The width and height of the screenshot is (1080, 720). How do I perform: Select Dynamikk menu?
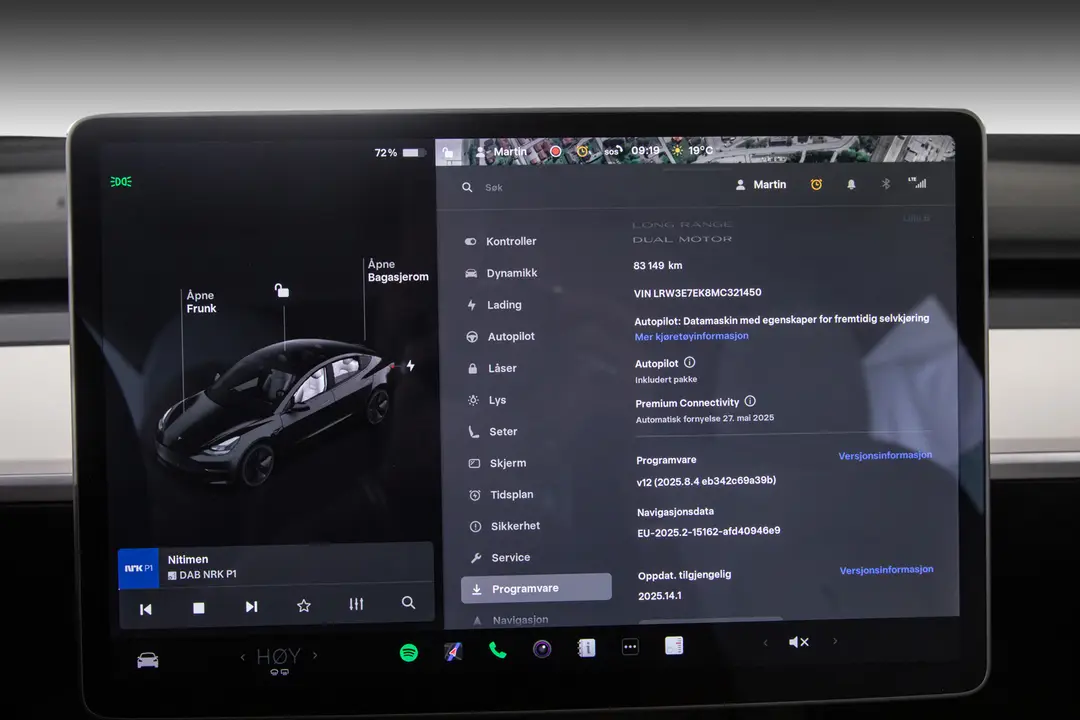click(501, 273)
